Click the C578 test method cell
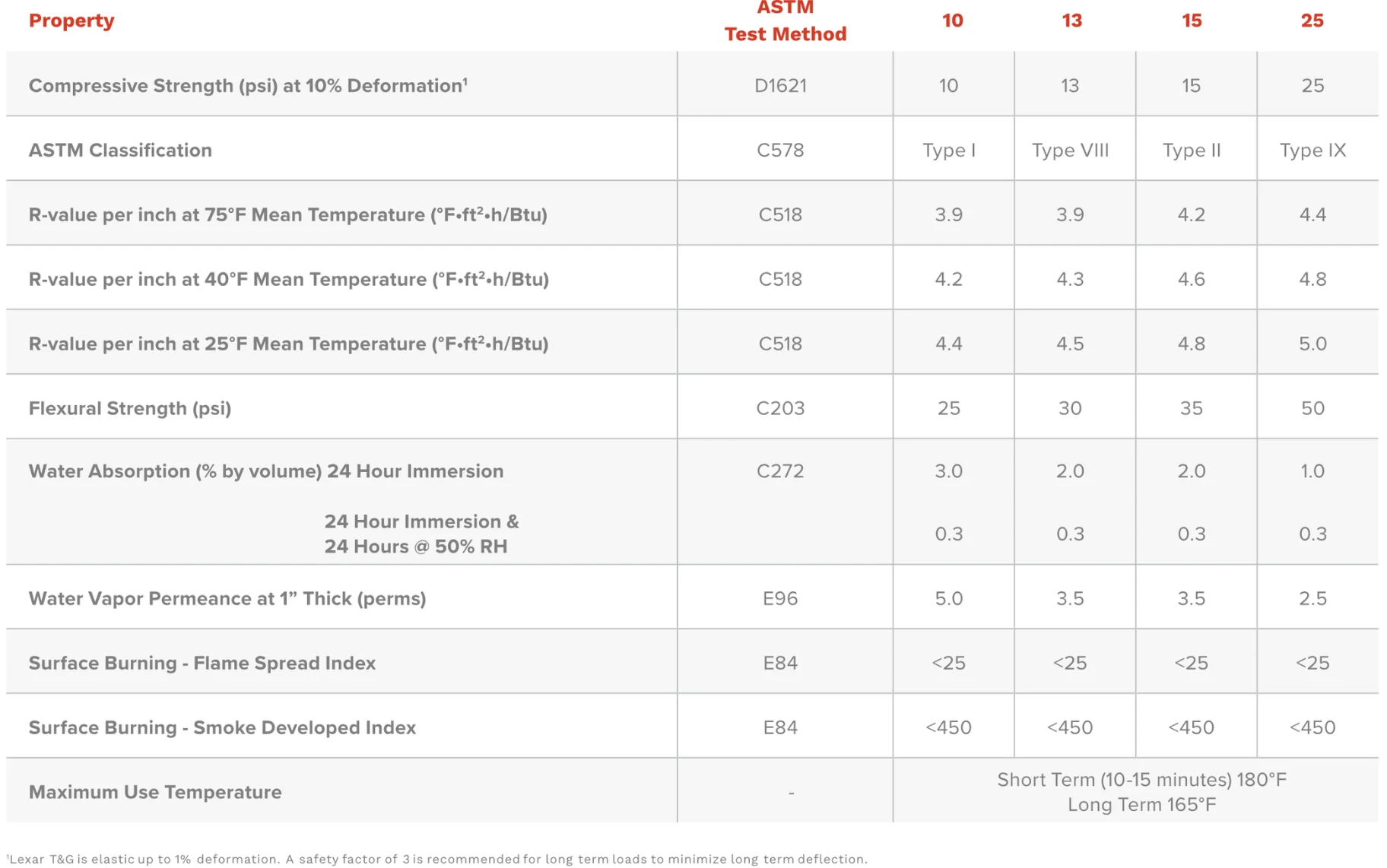 click(x=780, y=150)
